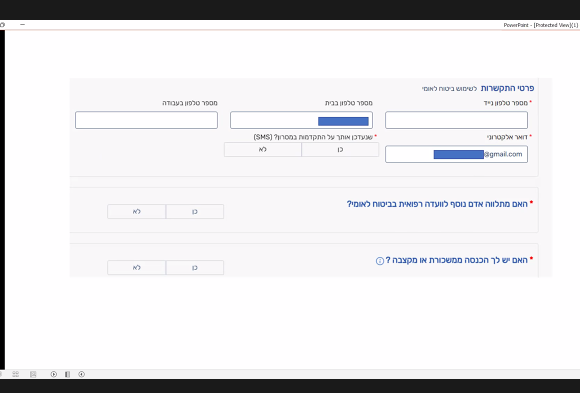Switch to Slide Sorter view icon in status bar

pyautogui.click(x=16, y=374)
